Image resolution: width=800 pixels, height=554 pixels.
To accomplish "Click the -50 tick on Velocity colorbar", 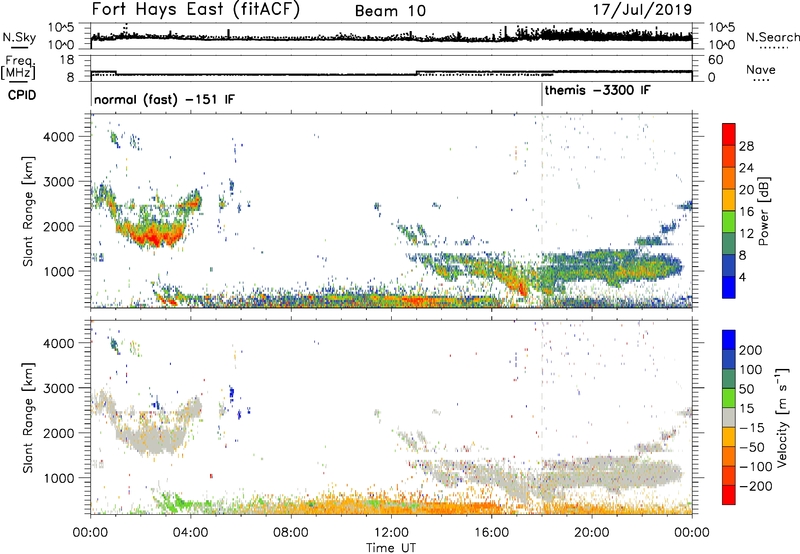I will click(752, 447).
